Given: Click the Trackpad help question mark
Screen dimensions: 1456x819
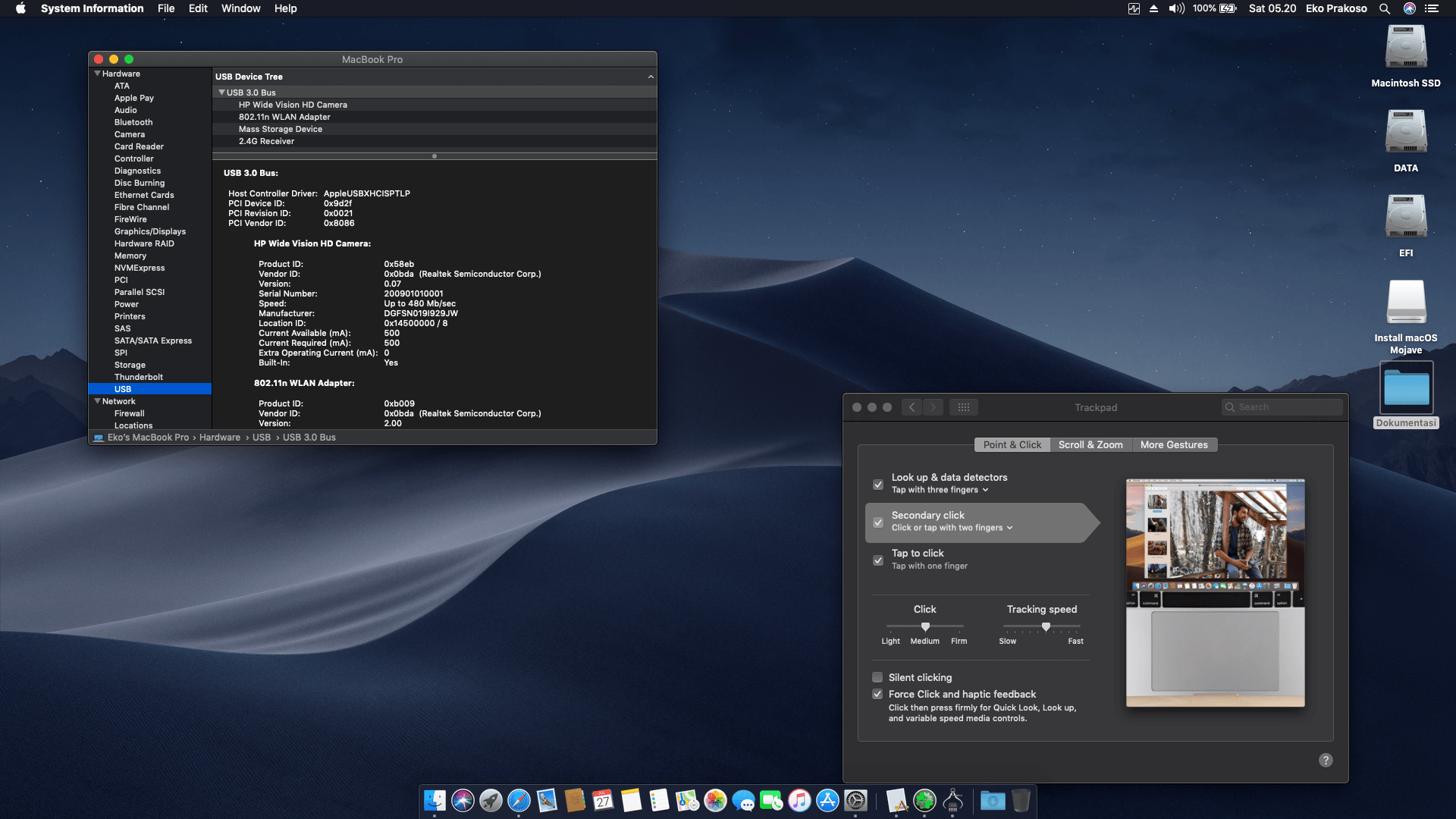Looking at the screenshot, I should tap(1325, 760).
